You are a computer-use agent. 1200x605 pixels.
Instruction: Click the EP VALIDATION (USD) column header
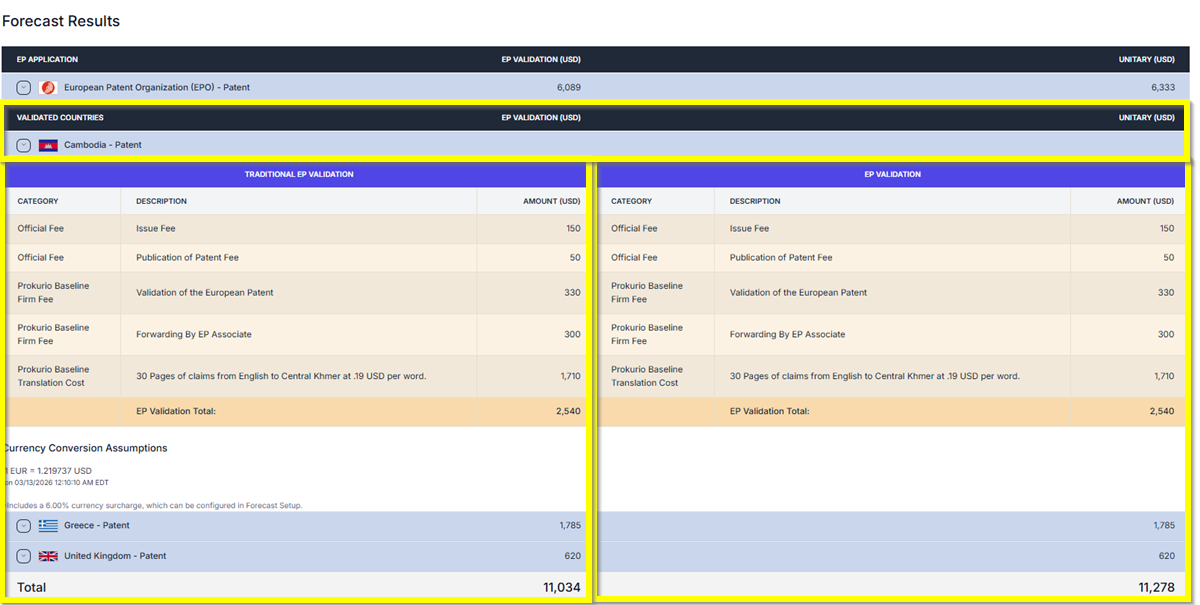coord(541,59)
